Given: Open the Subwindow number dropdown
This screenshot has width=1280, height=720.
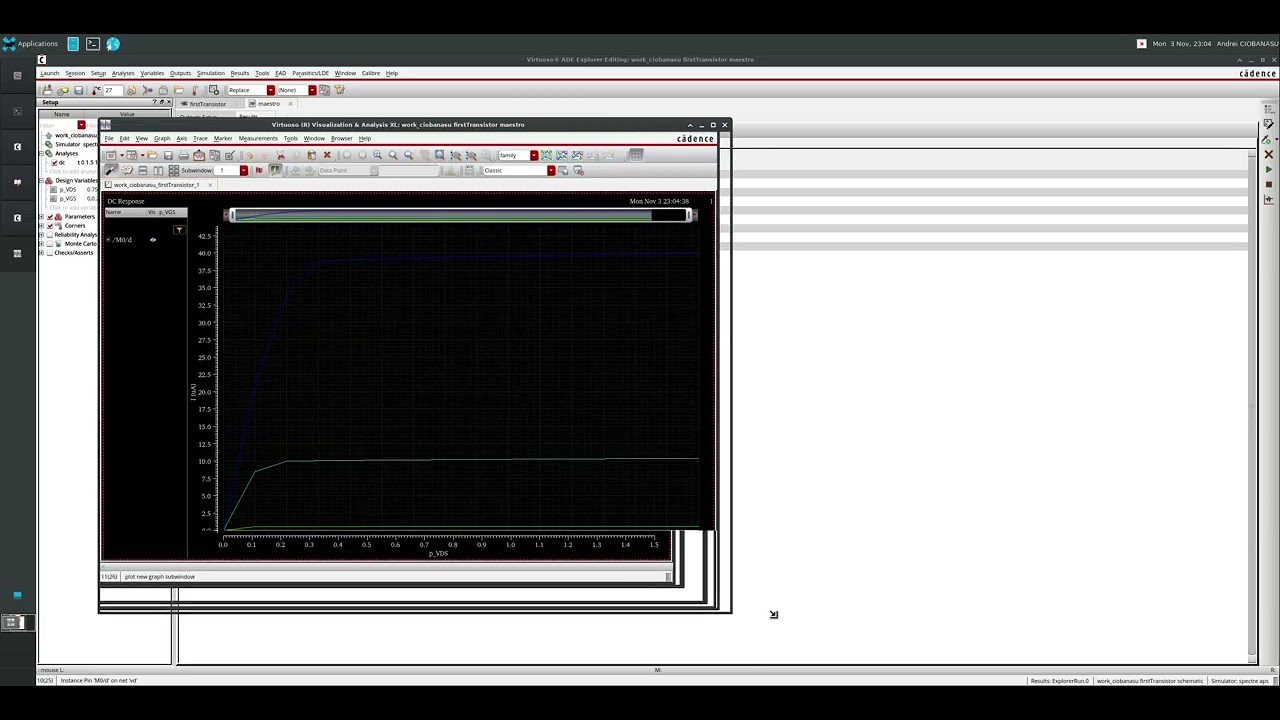Looking at the screenshot, I should [x=243, y=170].
